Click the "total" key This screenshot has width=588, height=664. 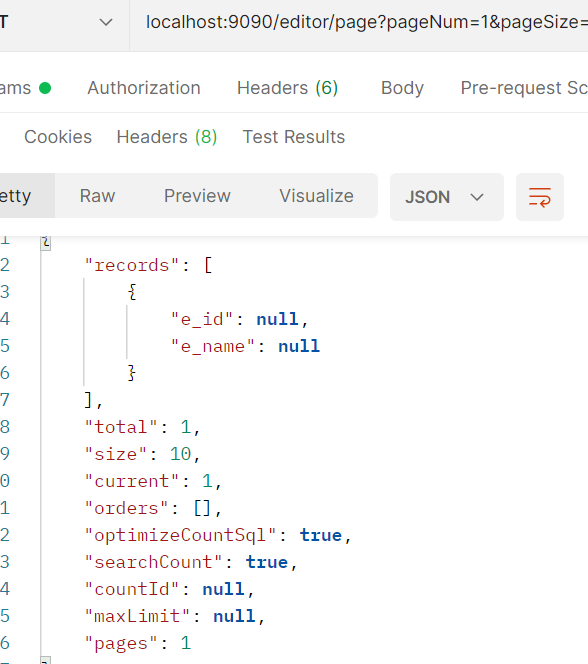pyautogui.click(x=121, y=427)
